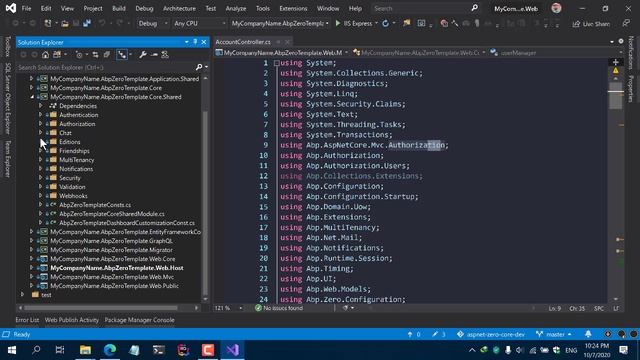640x360 pixels.
Task: Expand the Security folder
Action: pyautogui.click(x=40, y=178)
